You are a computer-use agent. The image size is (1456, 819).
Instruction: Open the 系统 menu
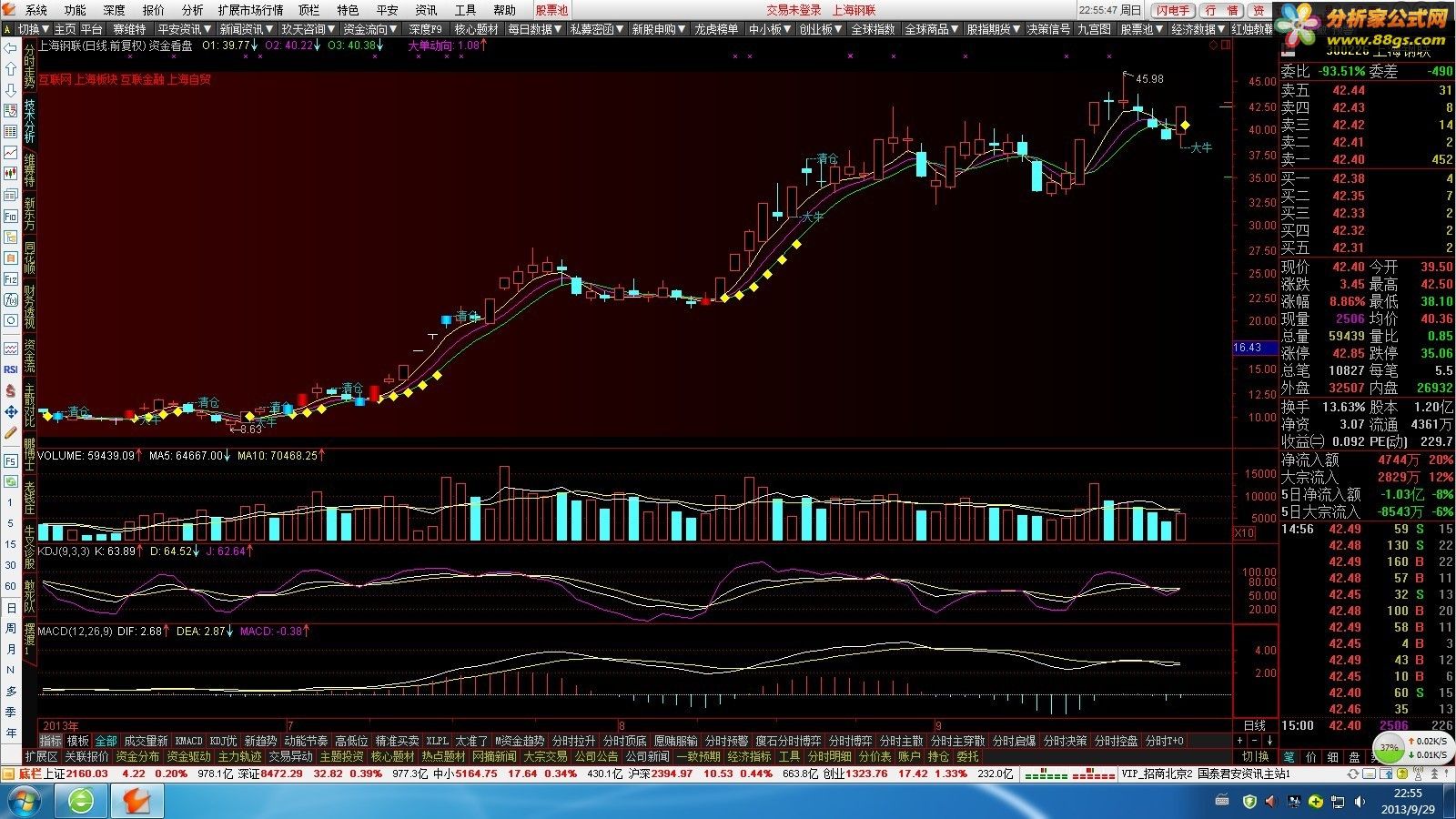point(36,10)
